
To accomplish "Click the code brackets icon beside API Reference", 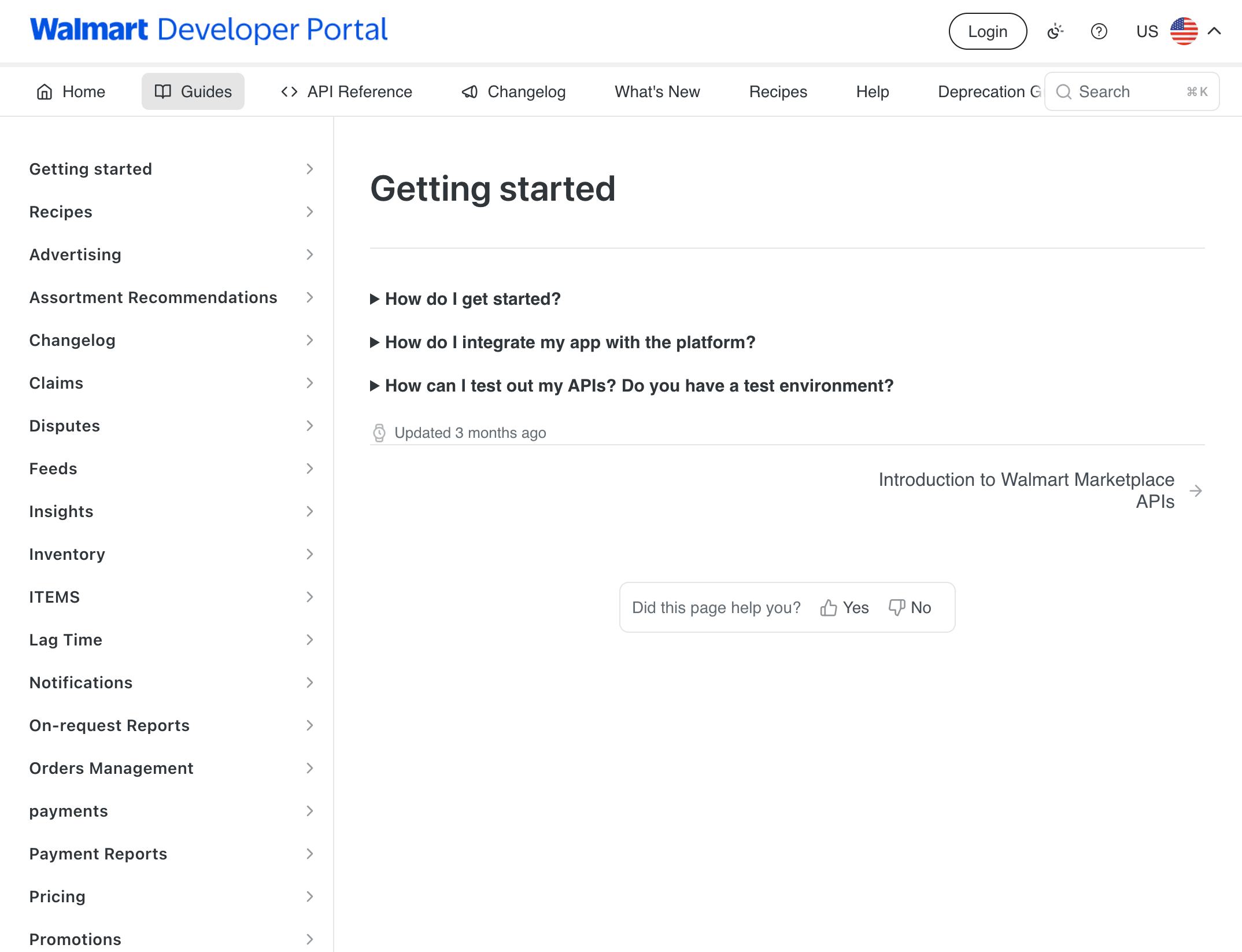I will (290, 91).
